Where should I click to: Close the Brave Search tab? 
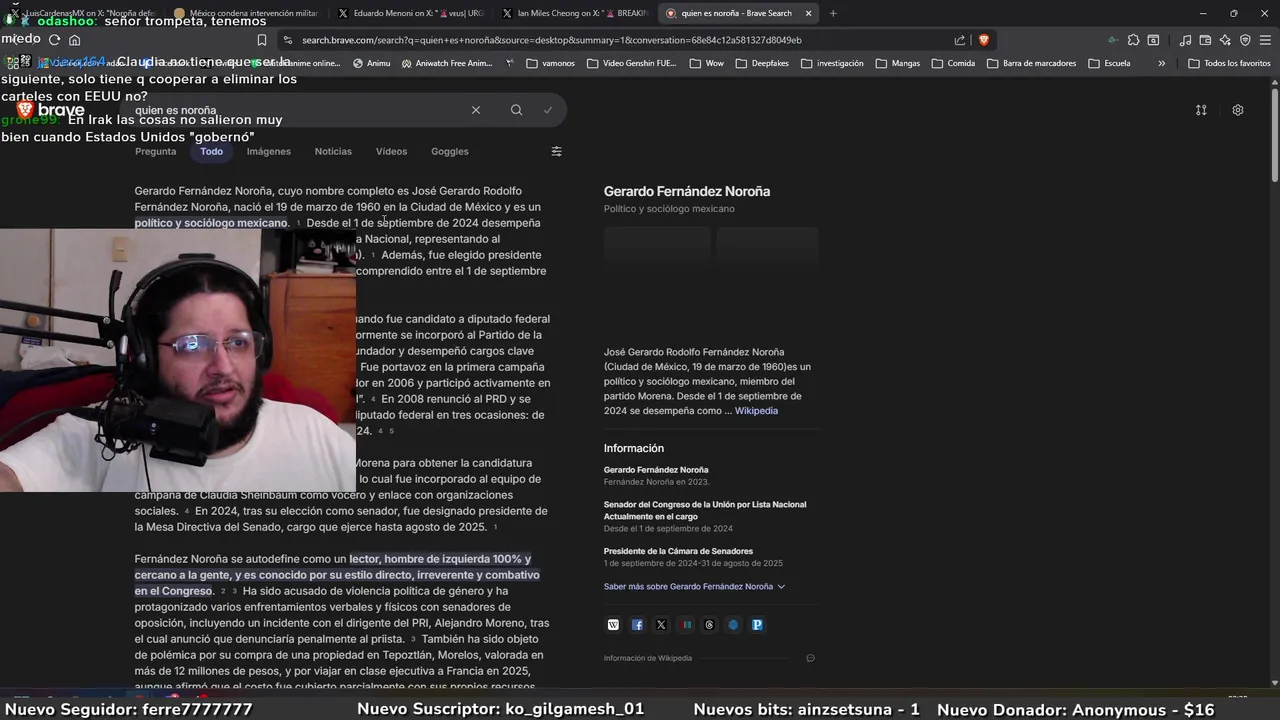(808, 13)
